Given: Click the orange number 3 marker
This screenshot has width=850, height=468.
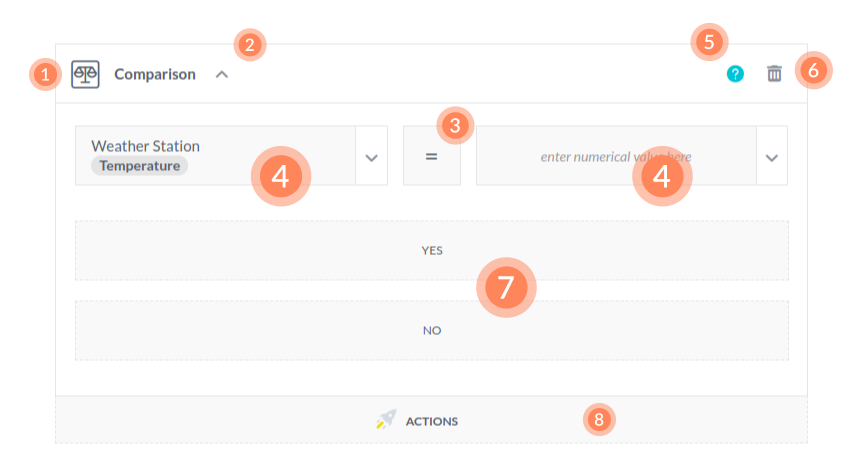Looking at the screenshot, I should [x=455, y=125].
